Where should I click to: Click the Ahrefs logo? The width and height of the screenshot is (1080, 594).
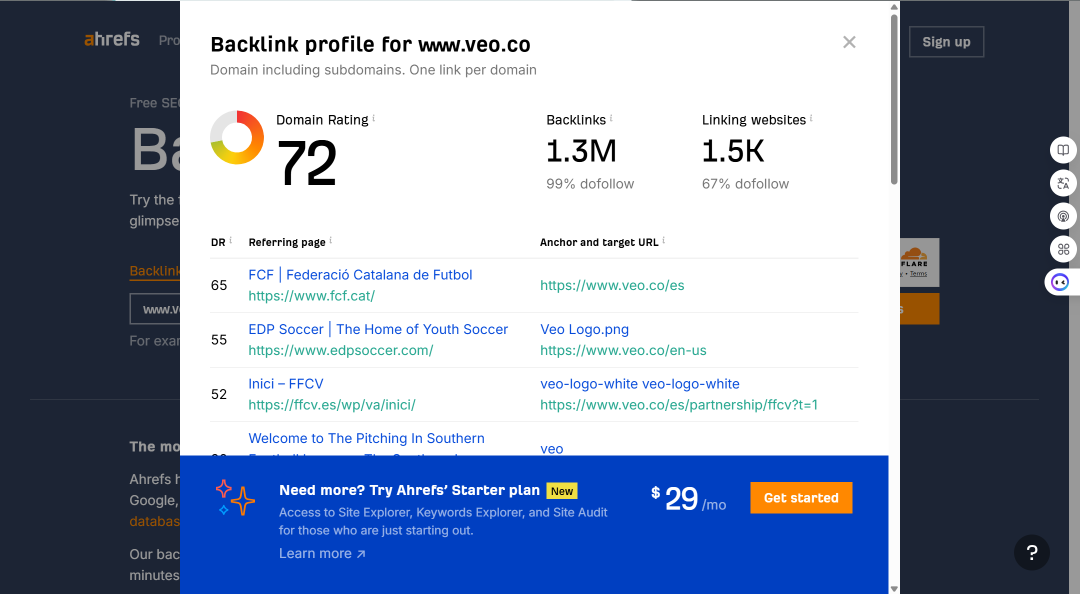pyautogui.click(x=112, y=39)
